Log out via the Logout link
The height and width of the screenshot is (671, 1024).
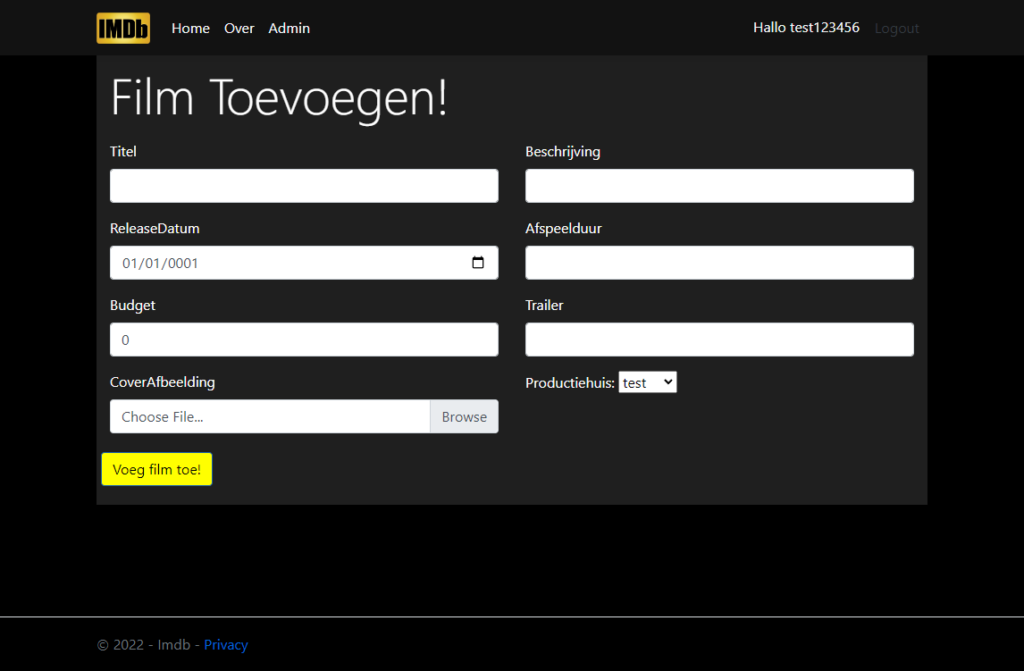[x=897, y=28]
